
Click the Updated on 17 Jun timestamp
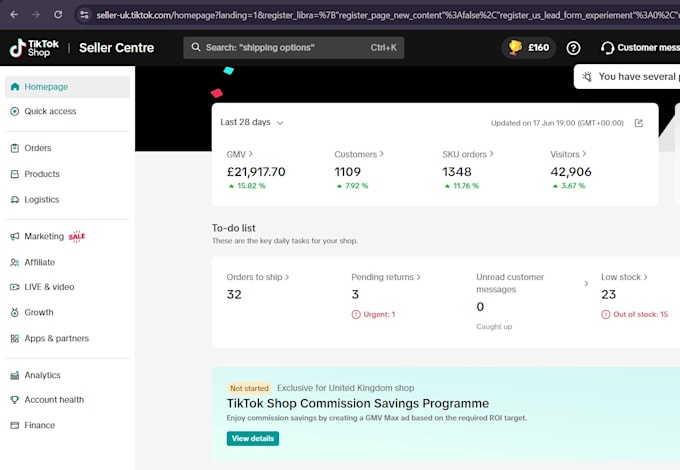[557, 123]
